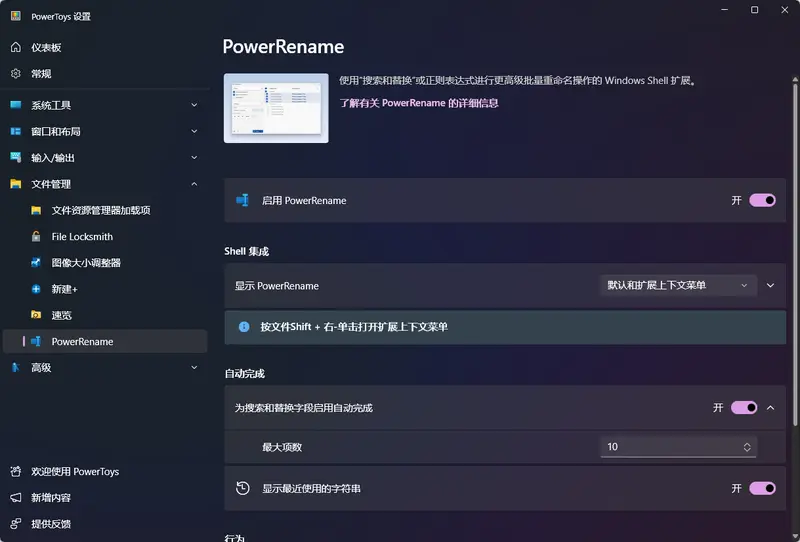Click the Input/Output keyboard icon

(x=16, y=157)
